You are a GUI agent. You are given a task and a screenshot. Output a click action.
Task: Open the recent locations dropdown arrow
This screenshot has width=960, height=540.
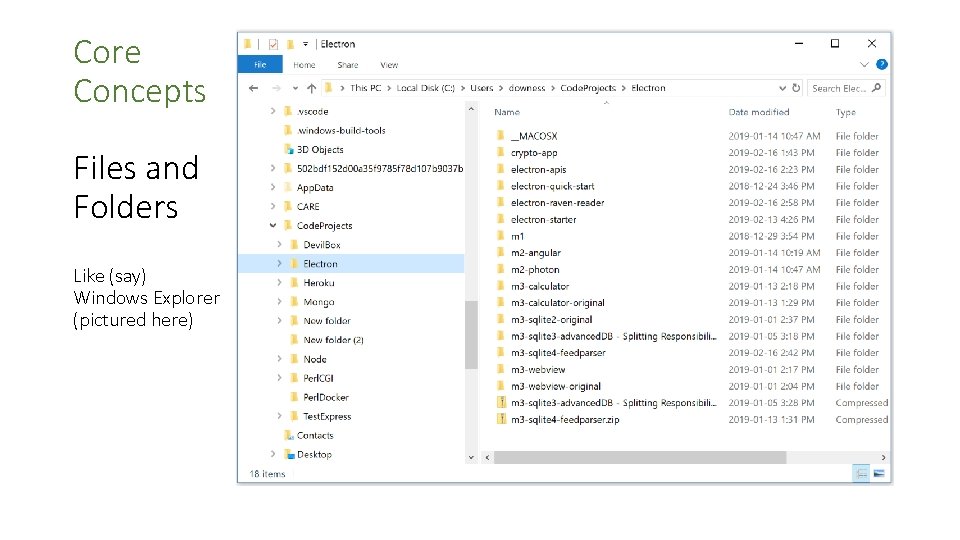coord(295,88)
